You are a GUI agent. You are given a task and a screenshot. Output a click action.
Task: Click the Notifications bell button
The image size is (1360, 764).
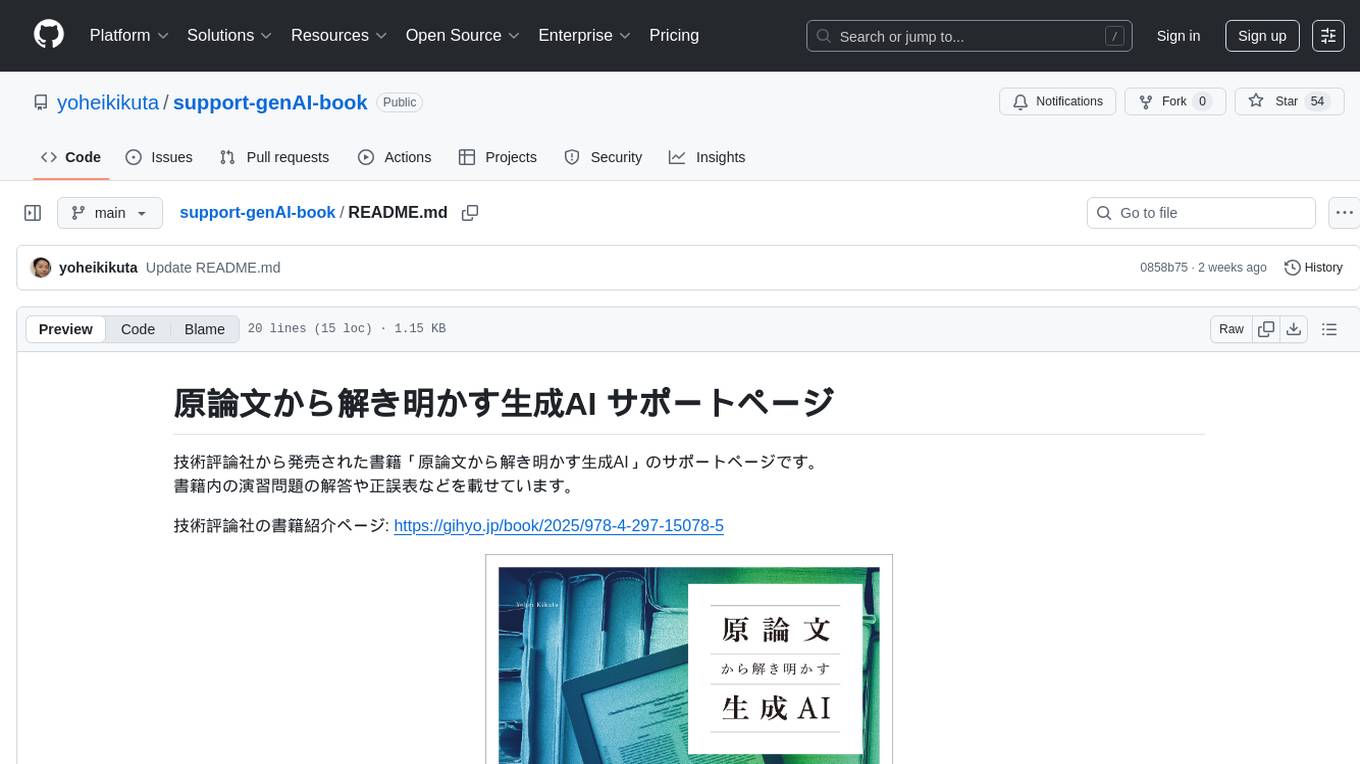click(1057, 101)
